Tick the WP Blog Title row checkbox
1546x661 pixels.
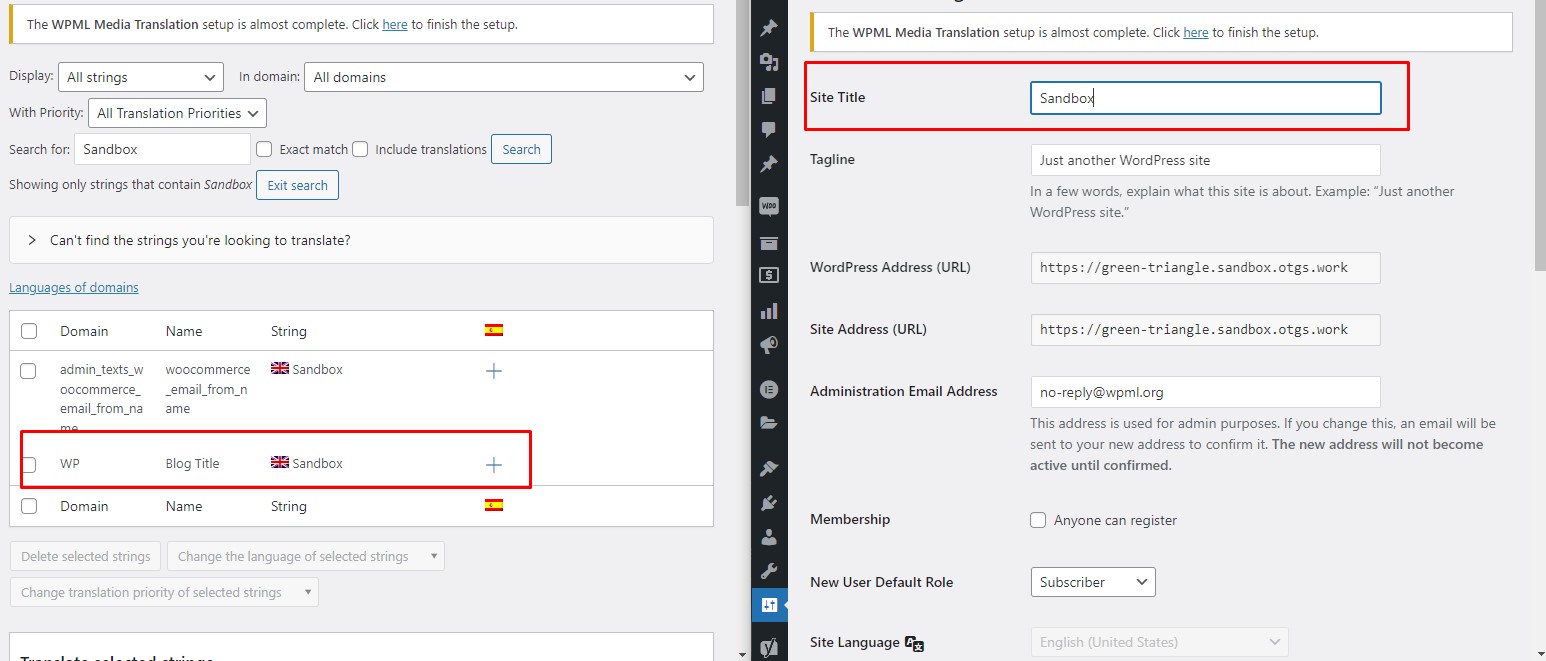click(x=28, y=464)
